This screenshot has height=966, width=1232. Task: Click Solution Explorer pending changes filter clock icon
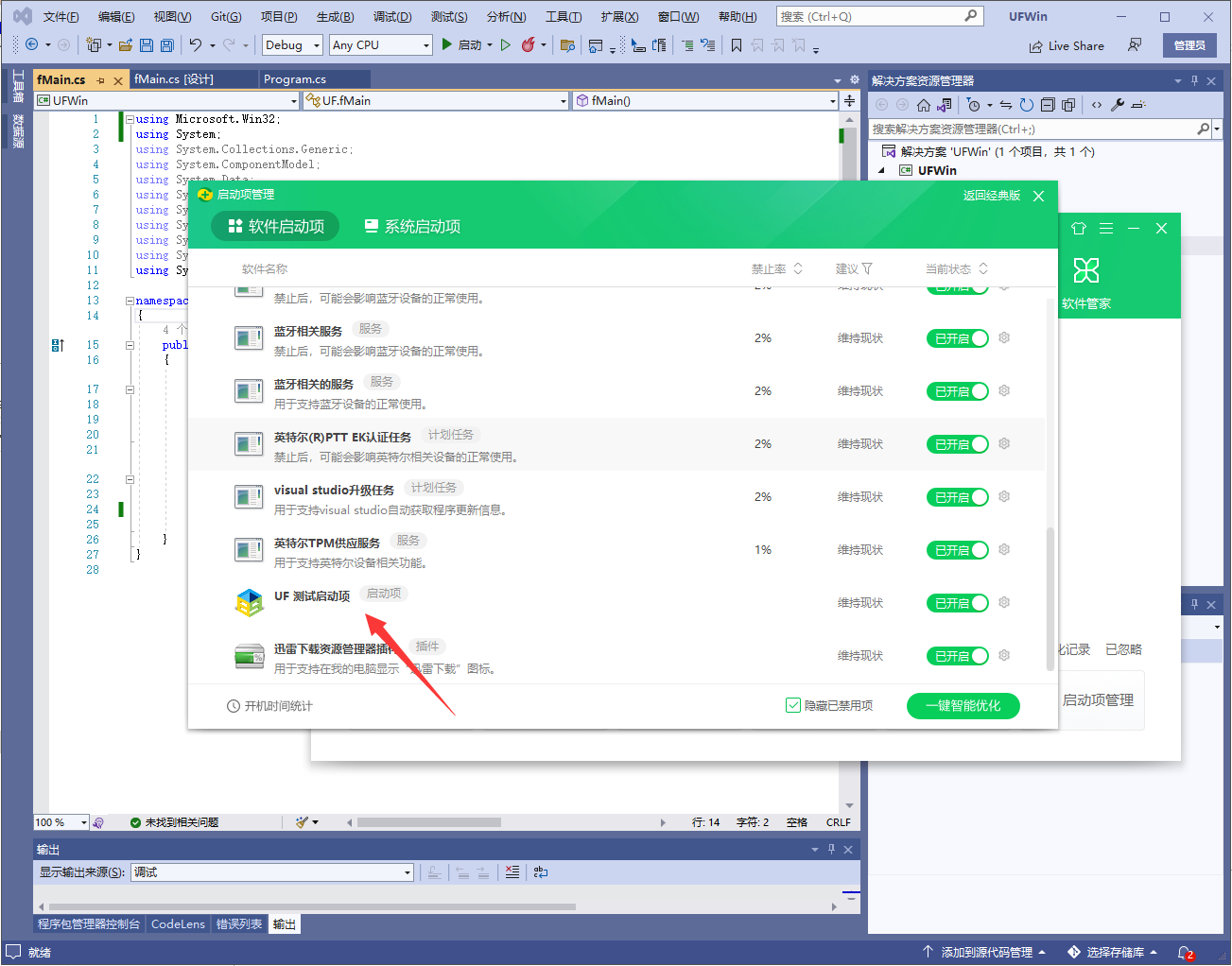(973, 105)
